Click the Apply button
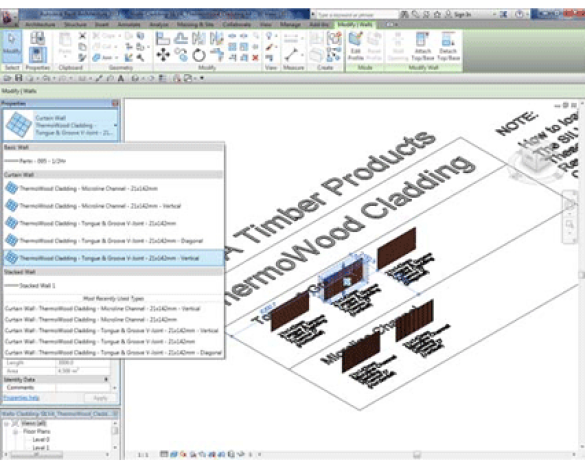585x471 pixels. (x=100, y=398)
